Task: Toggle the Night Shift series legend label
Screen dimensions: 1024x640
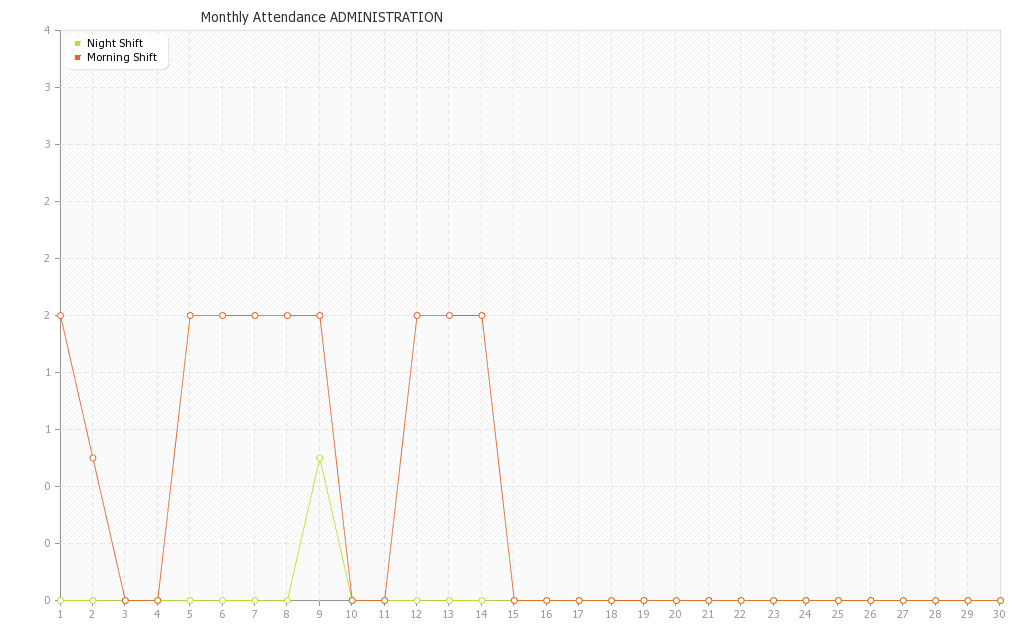Action: click(115, 43)
